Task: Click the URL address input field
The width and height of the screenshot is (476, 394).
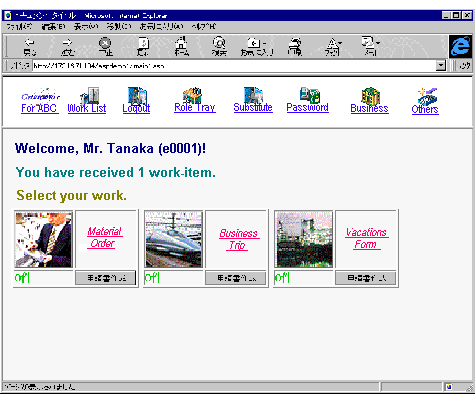Action: [x=234, y=66]
